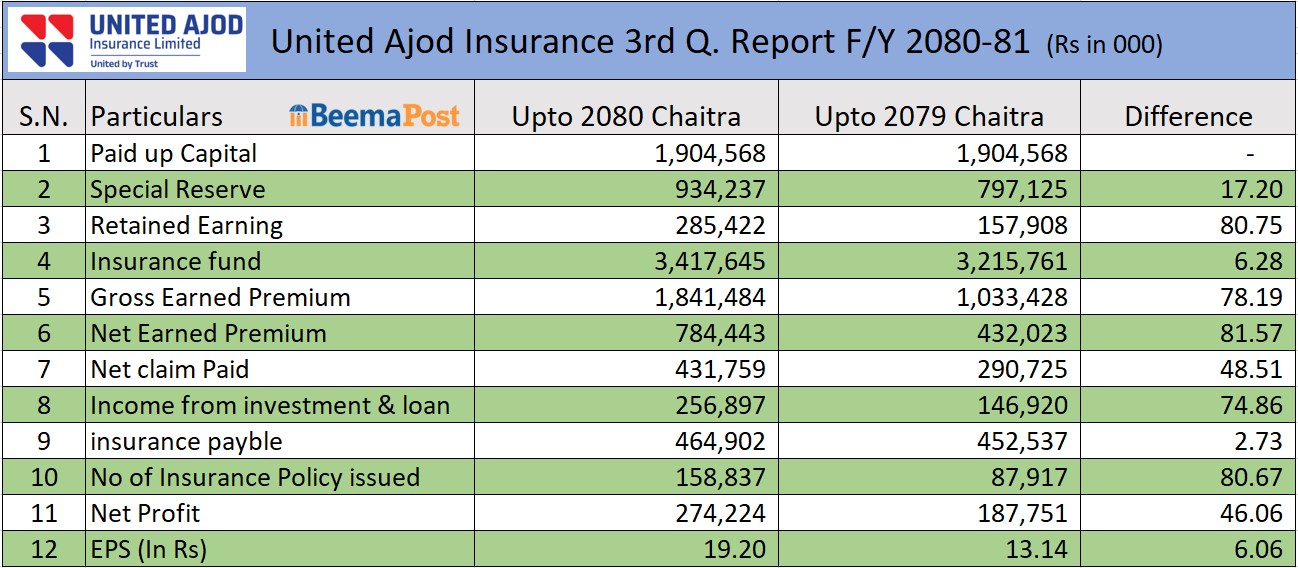Click the Upto 2080 Chaitra header

pos(626,116)
